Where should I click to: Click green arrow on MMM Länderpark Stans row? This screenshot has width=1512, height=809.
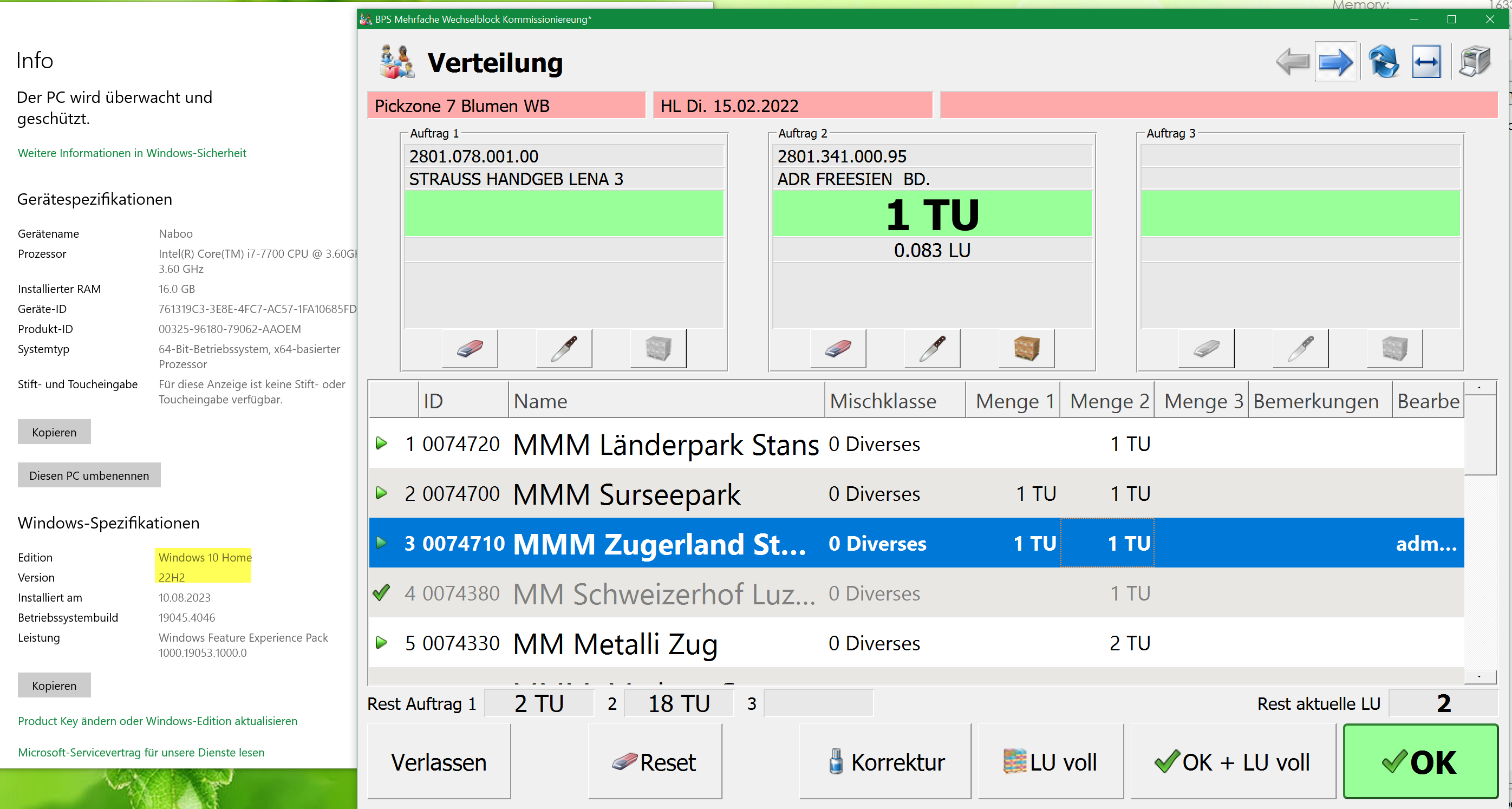pos(382,443)
